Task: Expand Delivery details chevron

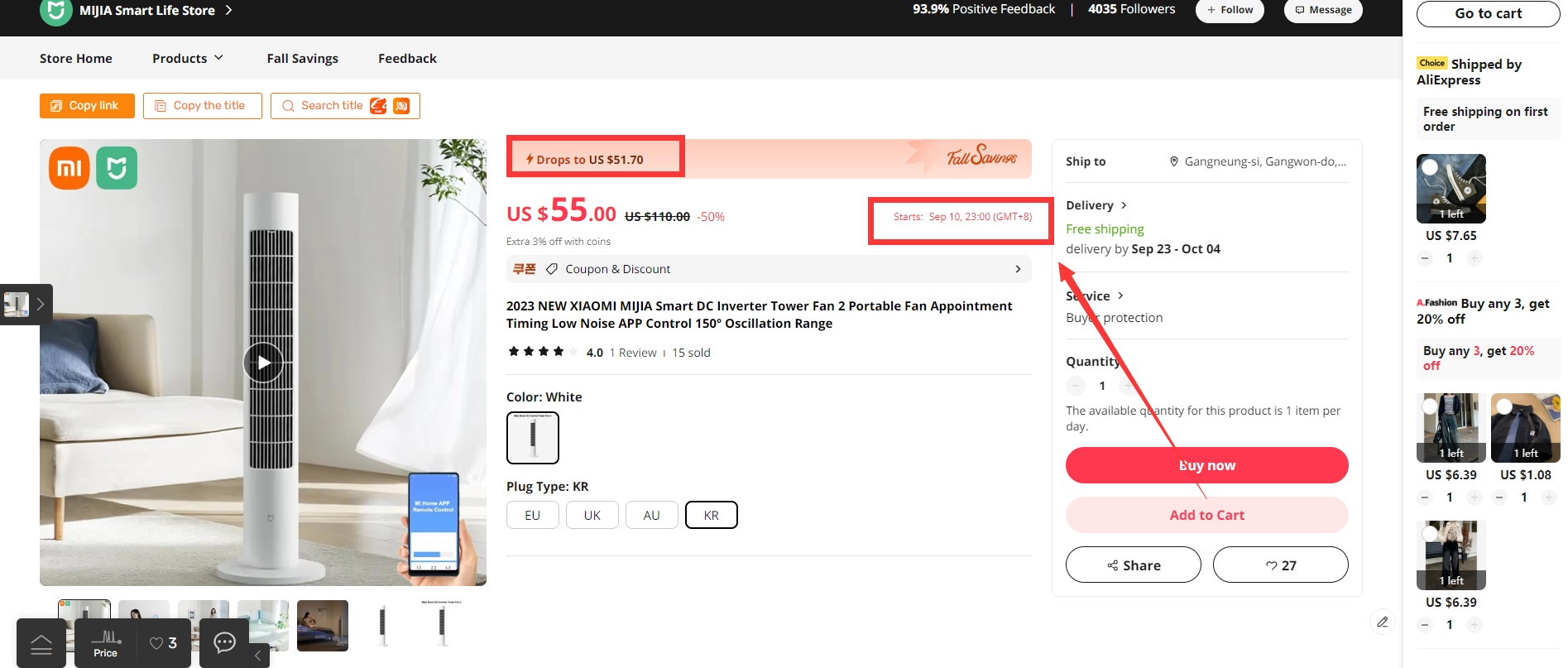Action: coord(1124,205)
